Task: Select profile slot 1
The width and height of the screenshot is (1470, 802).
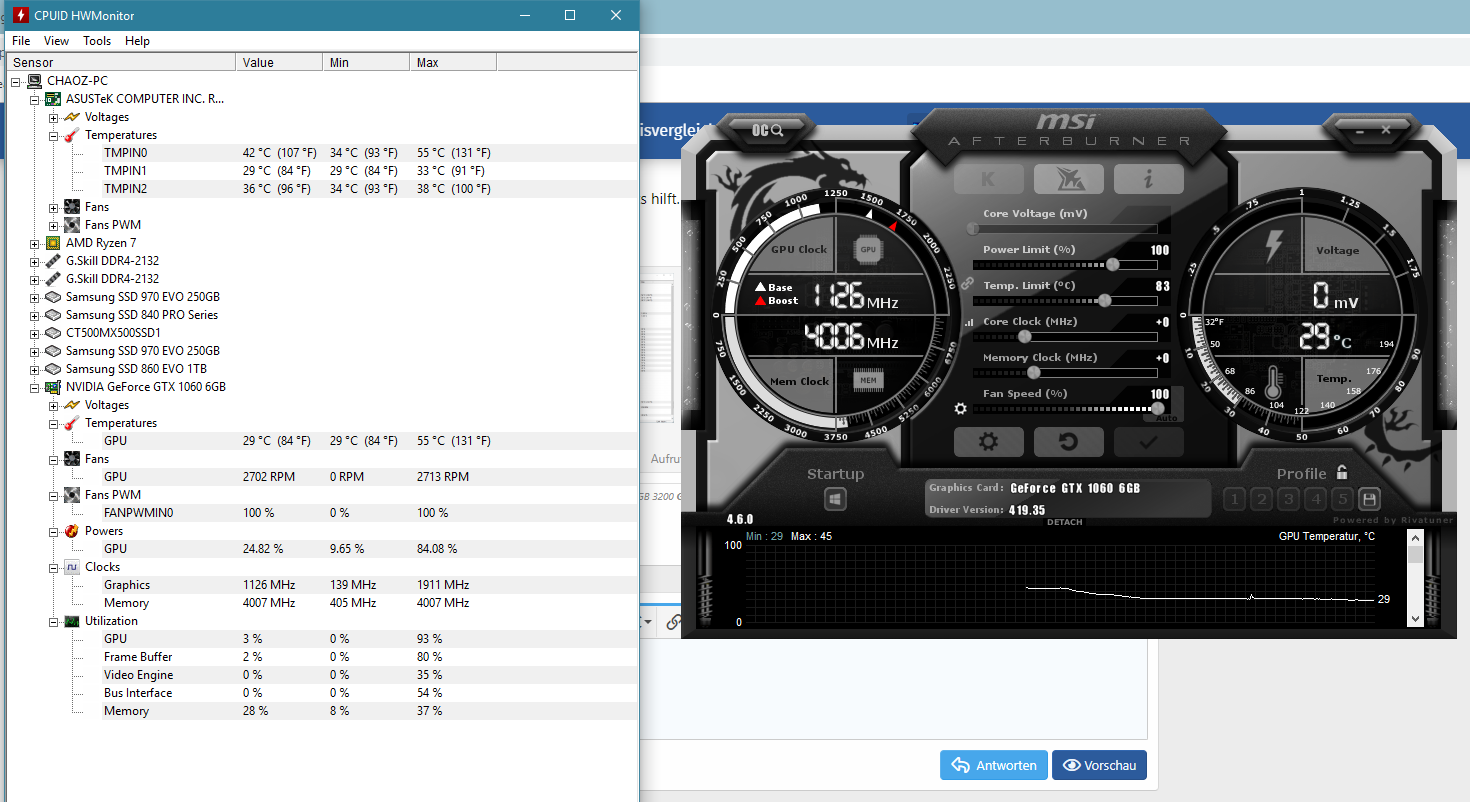Action: pyautogui.click(x=1234, y=499)
